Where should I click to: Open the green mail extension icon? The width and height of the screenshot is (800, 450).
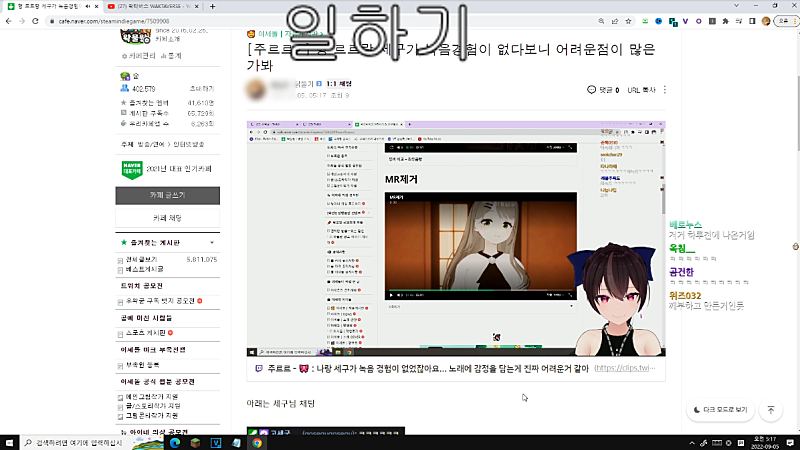point(645,21)
